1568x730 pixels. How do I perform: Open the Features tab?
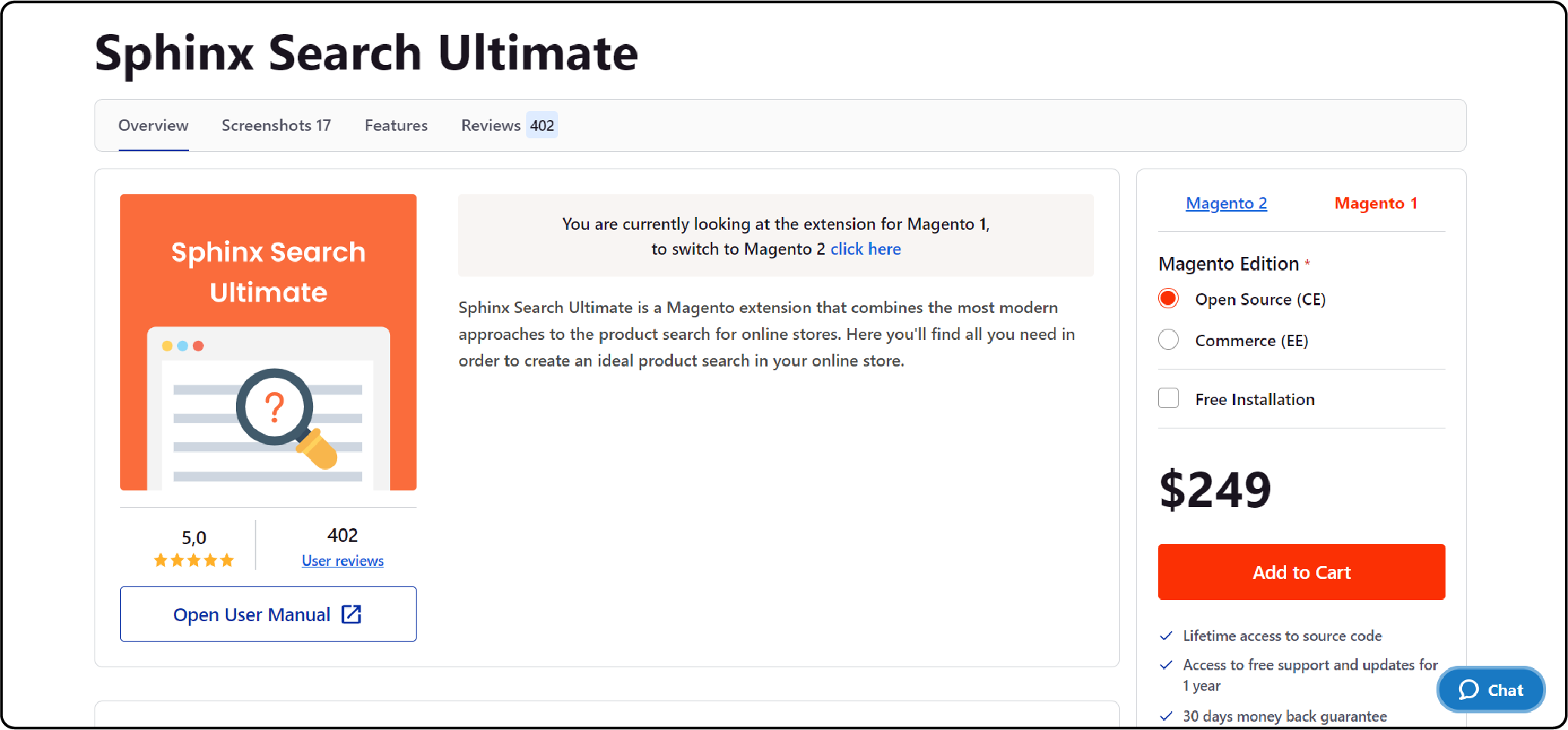pyautogui.click(x=396, y=125)
